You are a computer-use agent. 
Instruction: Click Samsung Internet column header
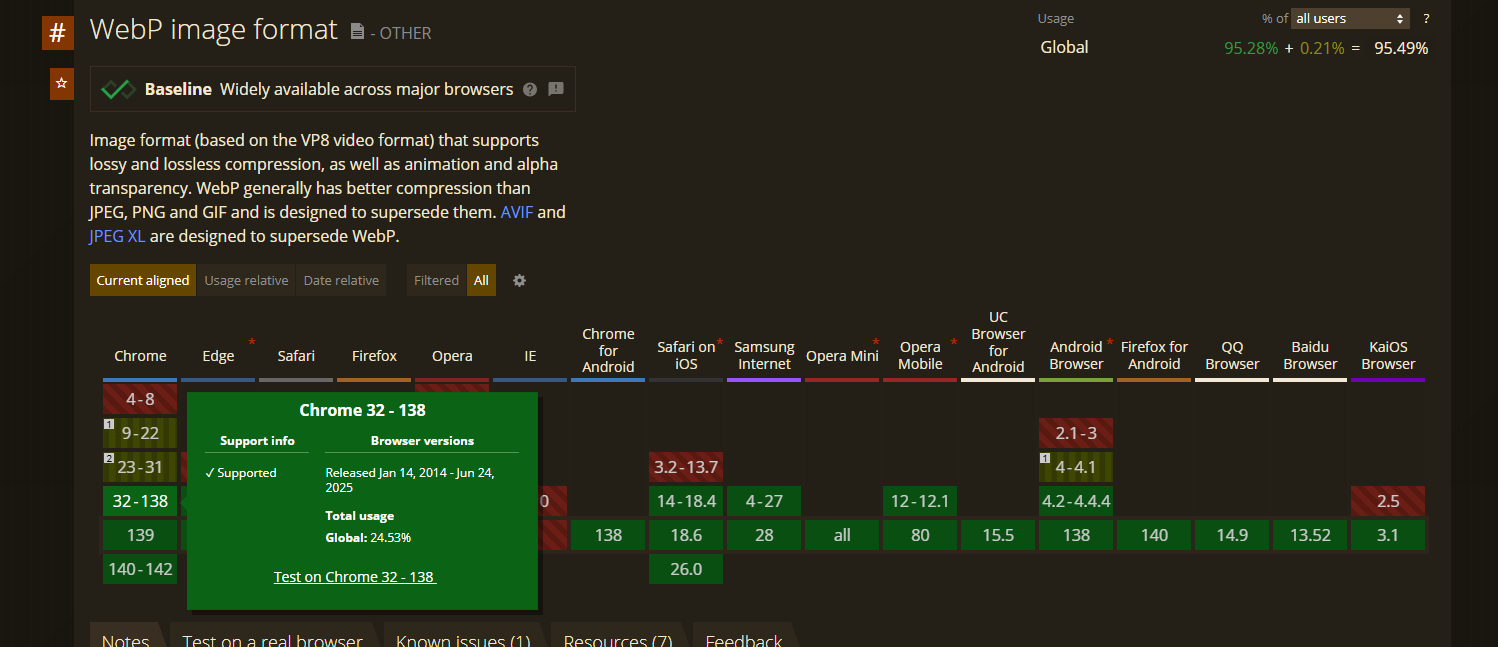pyautogui.click(x=764, y=355)
